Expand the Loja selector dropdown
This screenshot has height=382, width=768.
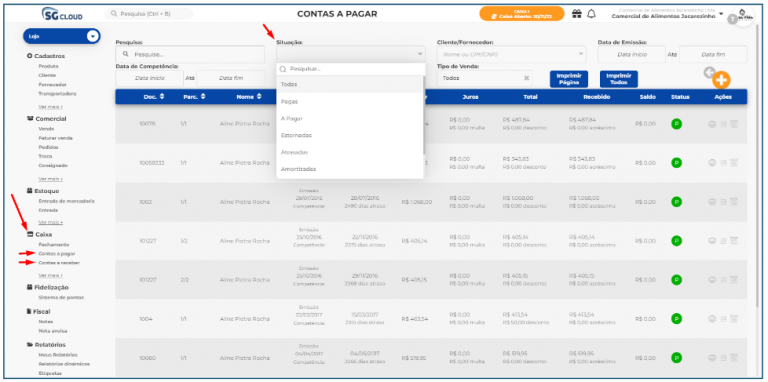(92, 36)
